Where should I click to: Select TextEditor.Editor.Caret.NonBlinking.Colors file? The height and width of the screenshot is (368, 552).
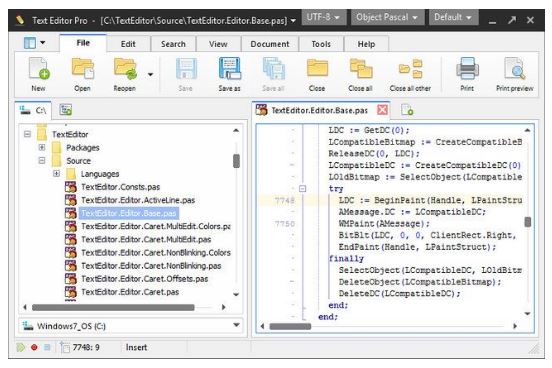tap(156, 252)
